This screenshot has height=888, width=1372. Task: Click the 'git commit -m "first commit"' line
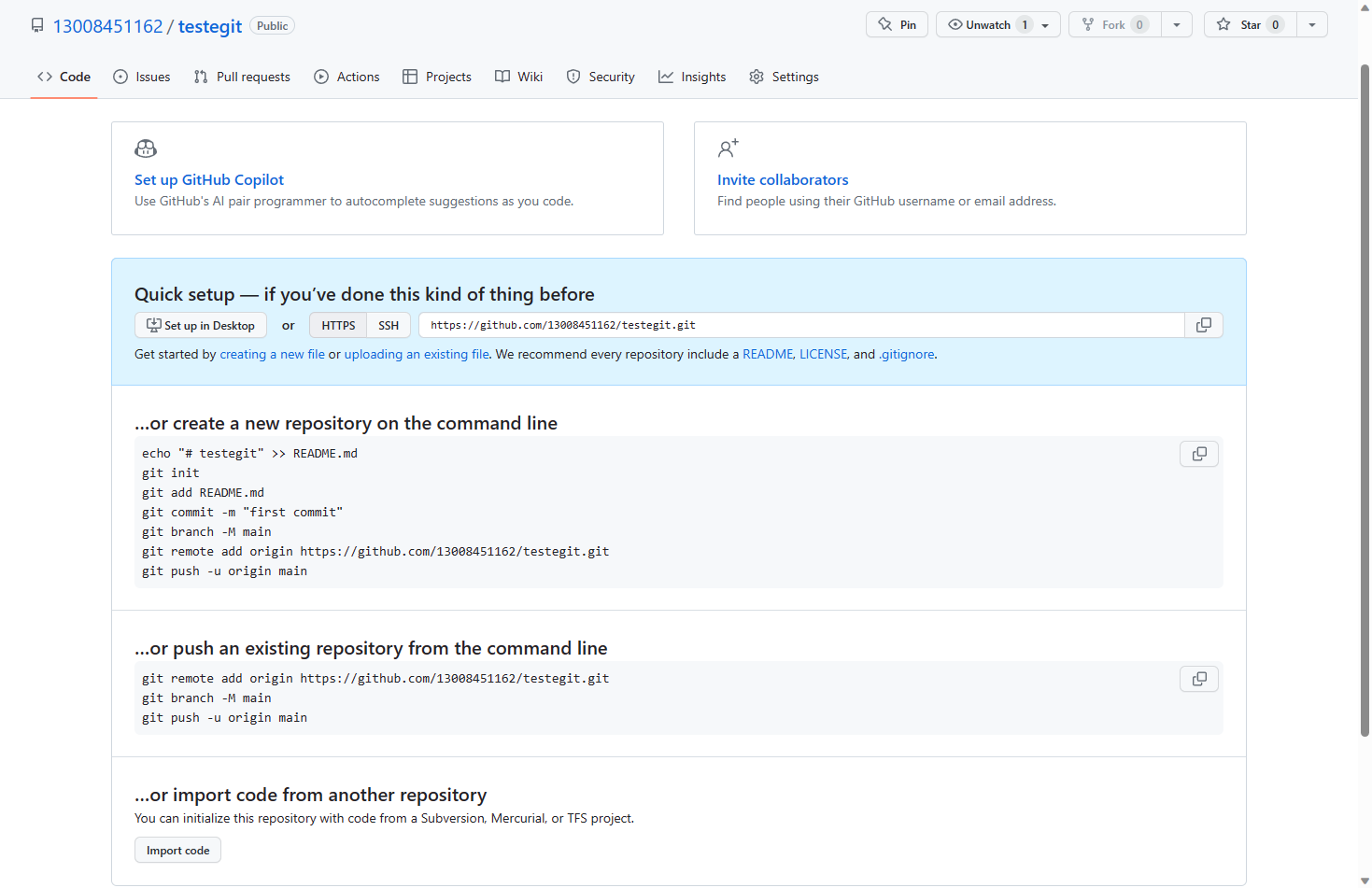click(242, 512)
